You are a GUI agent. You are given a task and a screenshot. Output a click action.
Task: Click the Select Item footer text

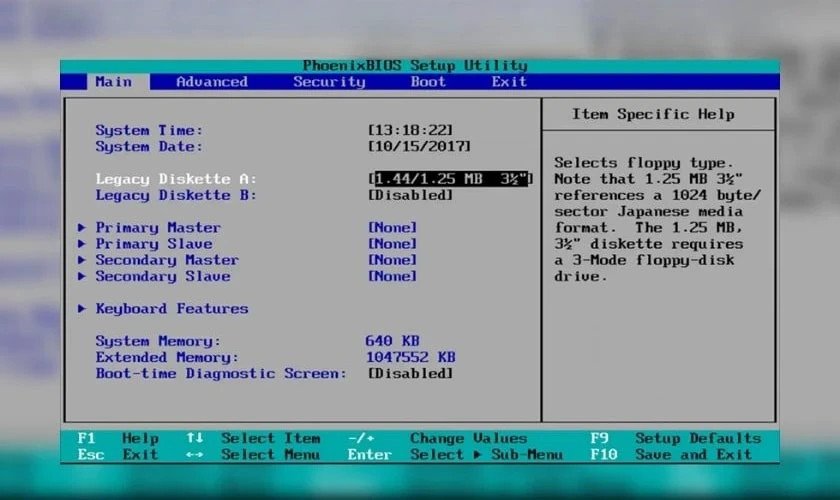(x=271, y=438)
